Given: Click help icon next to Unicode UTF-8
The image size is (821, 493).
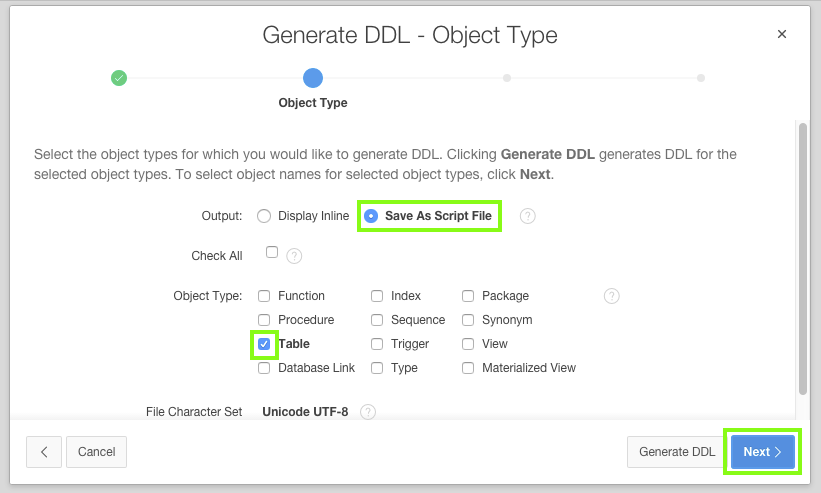Looking at the screenshot, I should click(368, 412).
